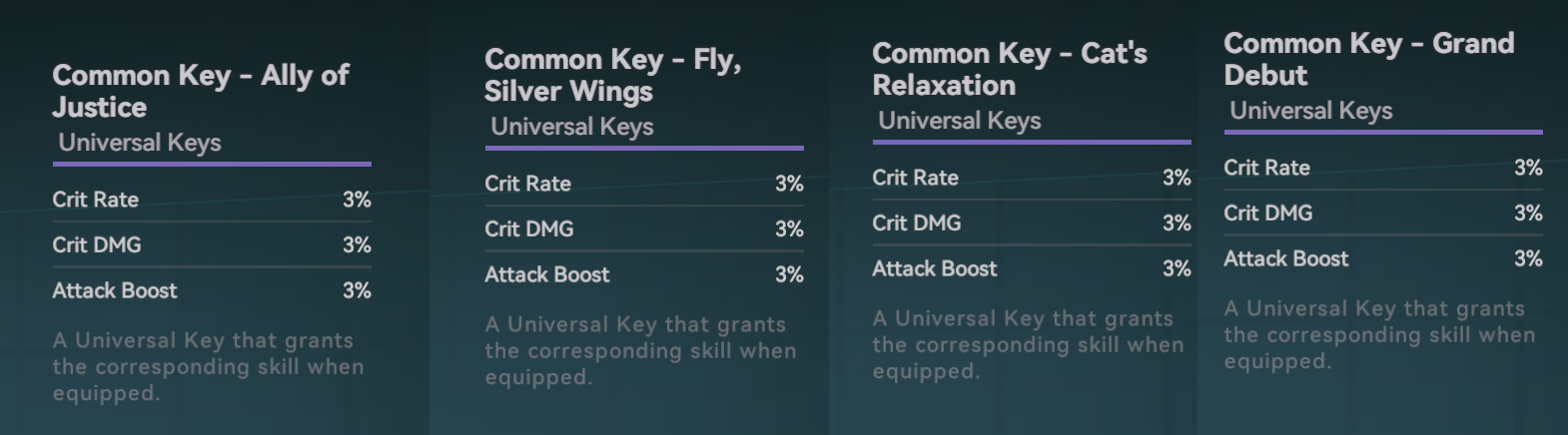
Task: Select Crit DMG row in Ally of Justice card
Action: pos(212,244)
